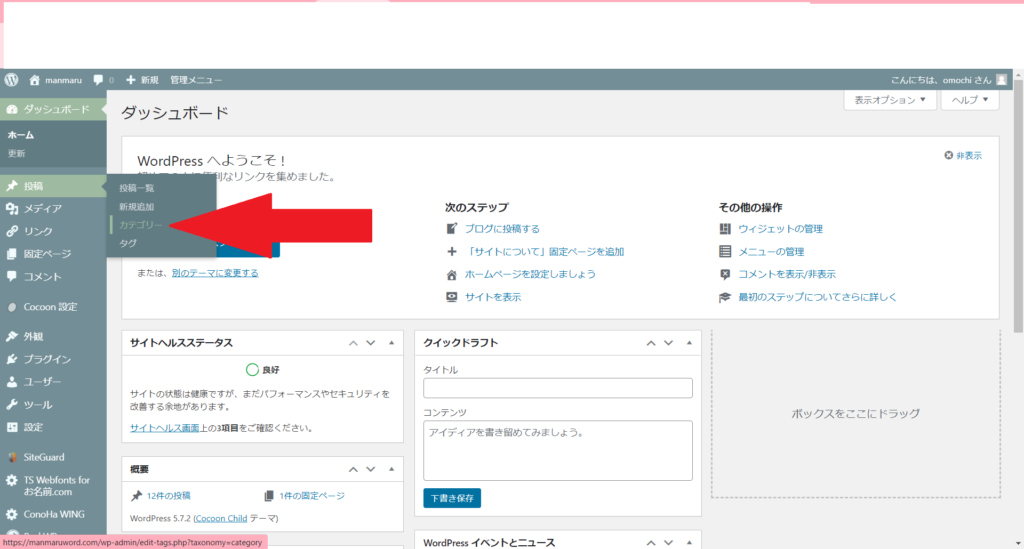The width and height of the screenshot is (1024, 549).
Task: Select タグ in the flyout submenu
Action: [128, 243]
